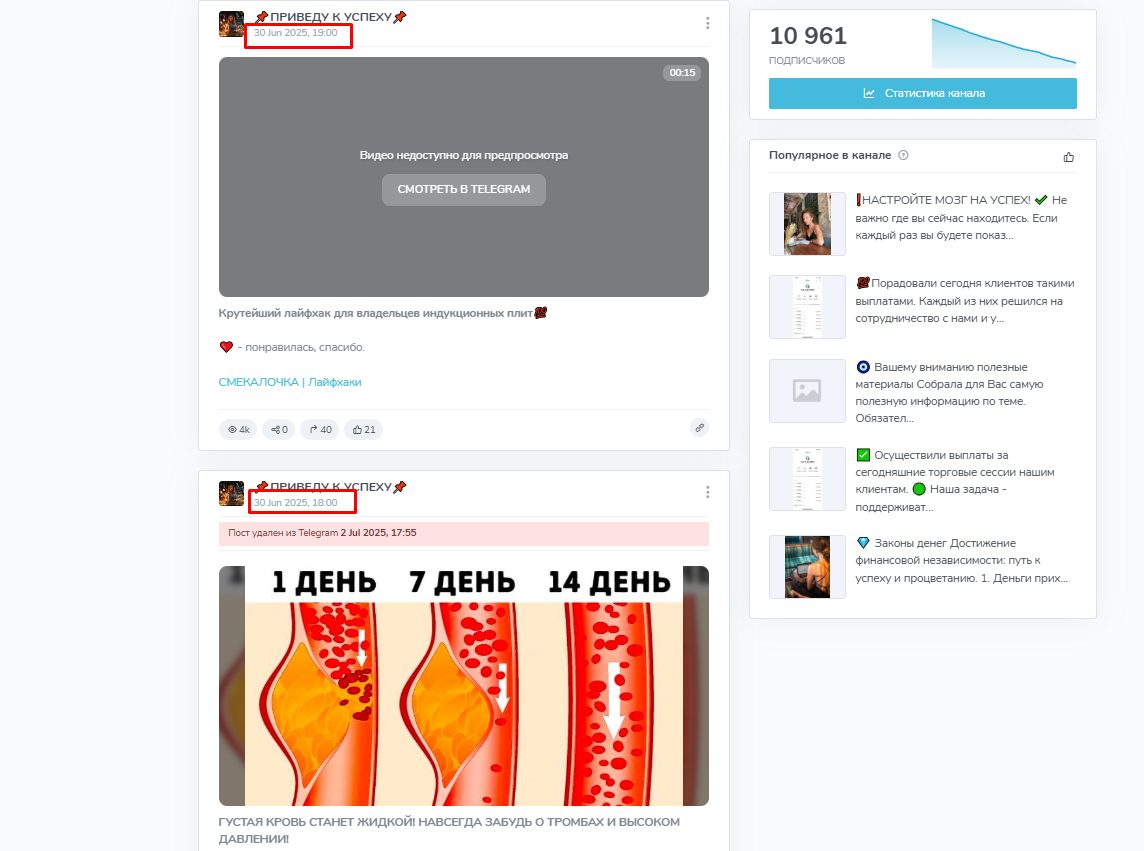Copy the 19:00 post's link icon
This screenshot has height=851, width=1144.
click(699, 428)
